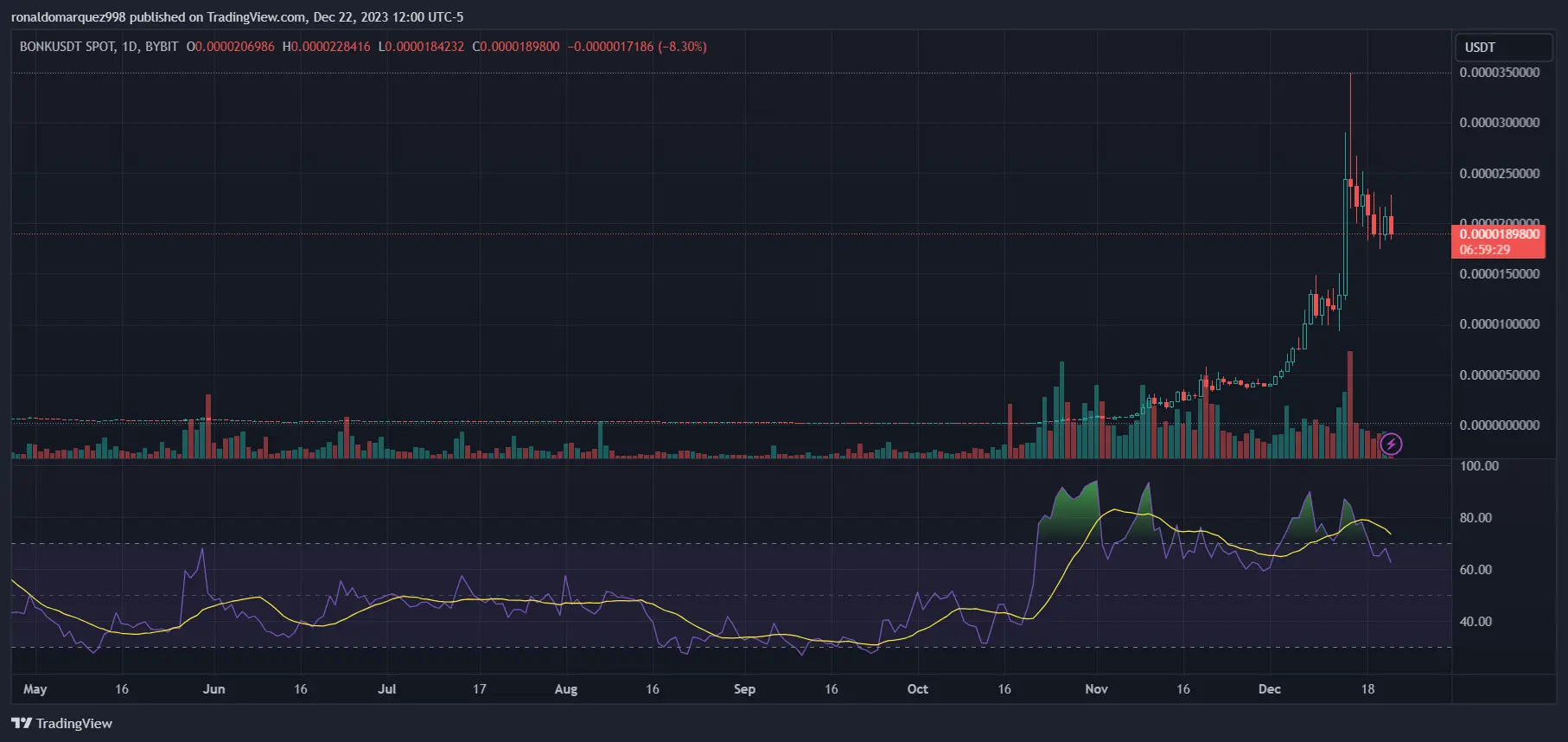Click the tallest red wick candle near 0.000035
This screenshot has width=1568, height=742.
pos(1351,143)
